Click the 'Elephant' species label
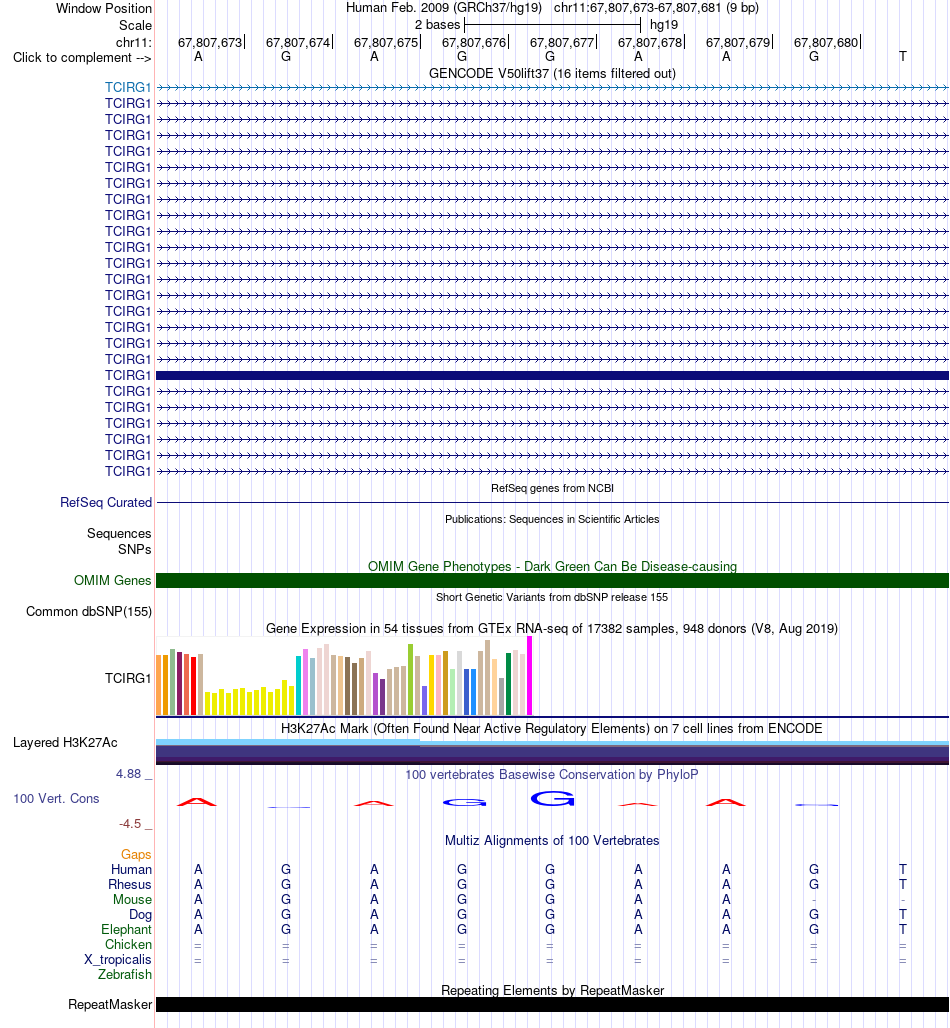 click(x=126, y=930)
